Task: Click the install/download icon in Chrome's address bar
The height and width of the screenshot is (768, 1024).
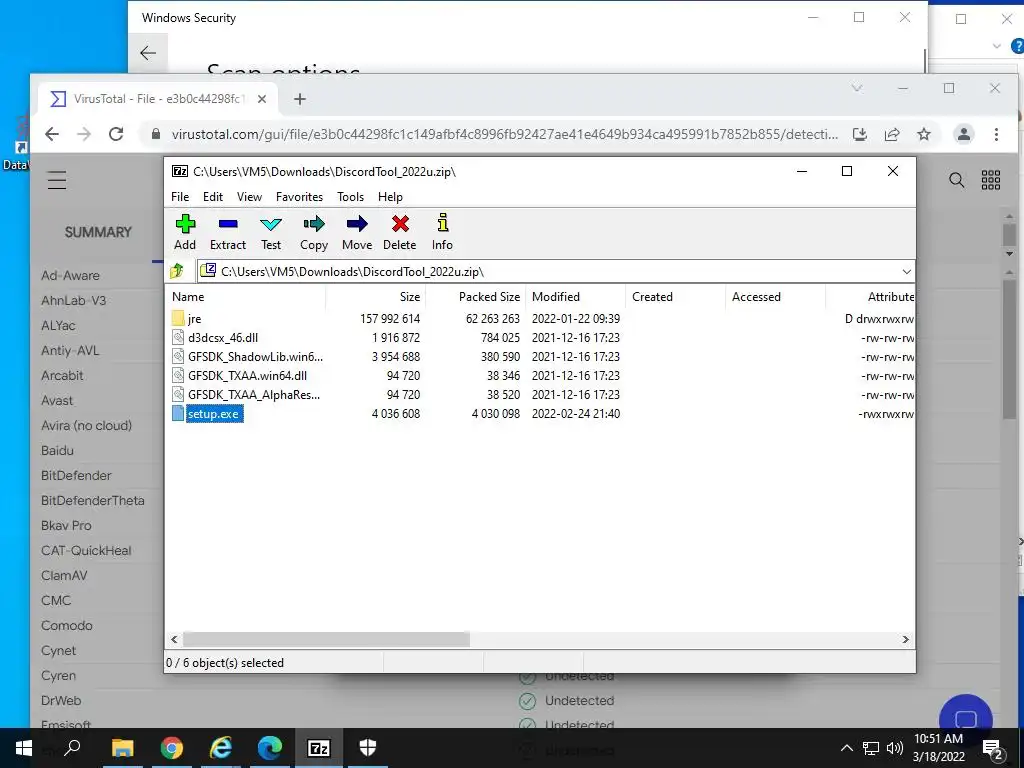Action: click(x=860, y=134)
